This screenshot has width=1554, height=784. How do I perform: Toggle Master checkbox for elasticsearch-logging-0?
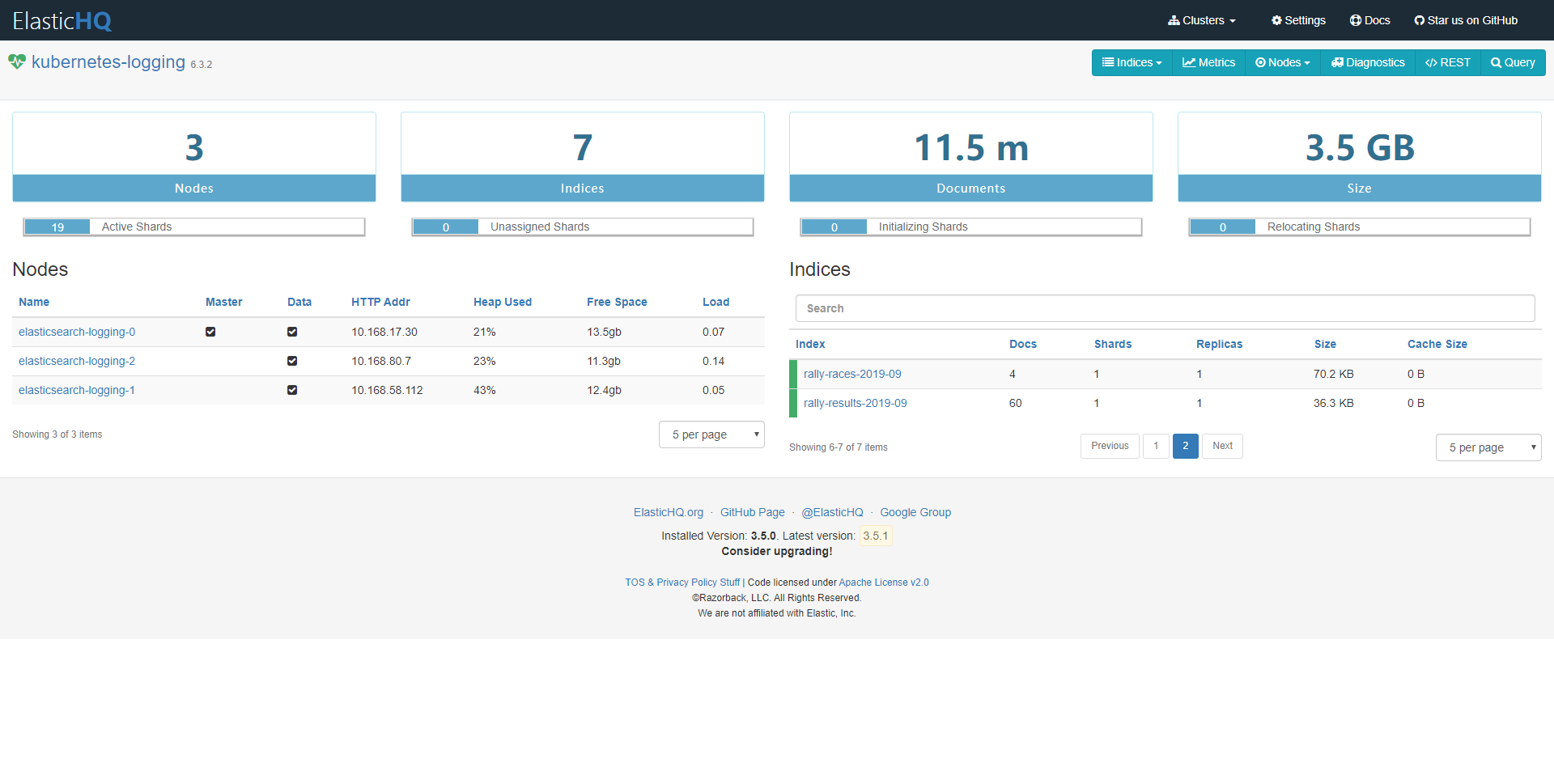coord(210,332)
